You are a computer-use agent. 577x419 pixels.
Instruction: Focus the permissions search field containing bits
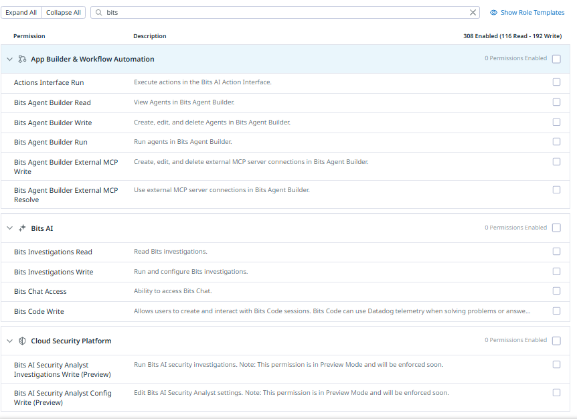285,13
